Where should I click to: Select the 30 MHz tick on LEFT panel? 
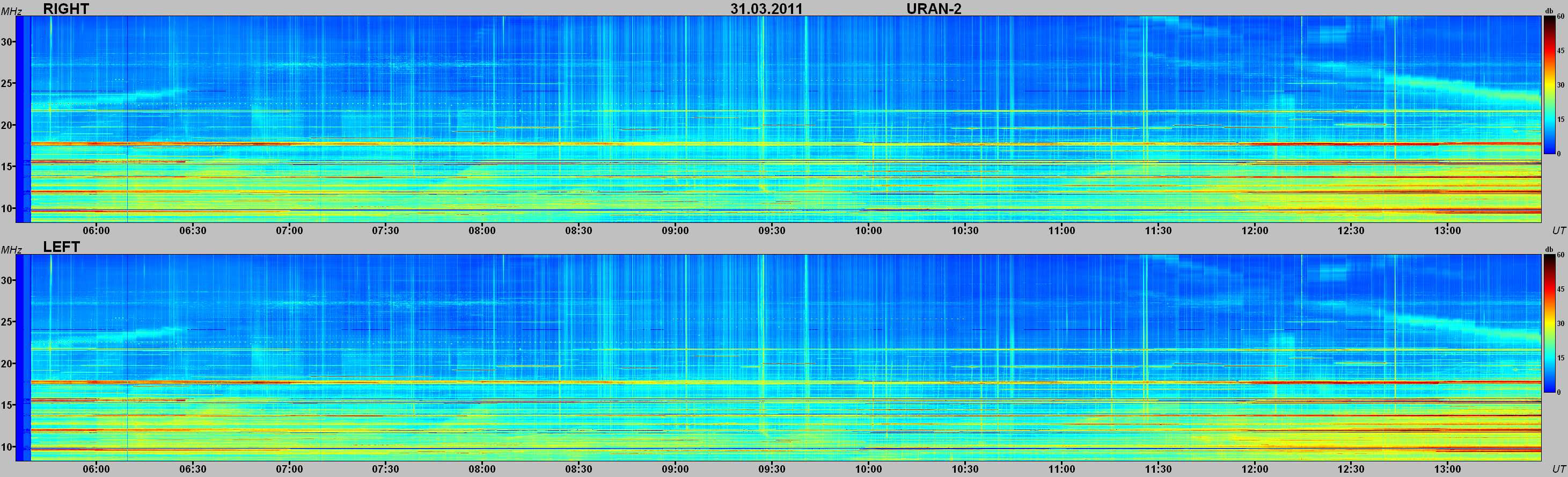[x=6, y=280]
